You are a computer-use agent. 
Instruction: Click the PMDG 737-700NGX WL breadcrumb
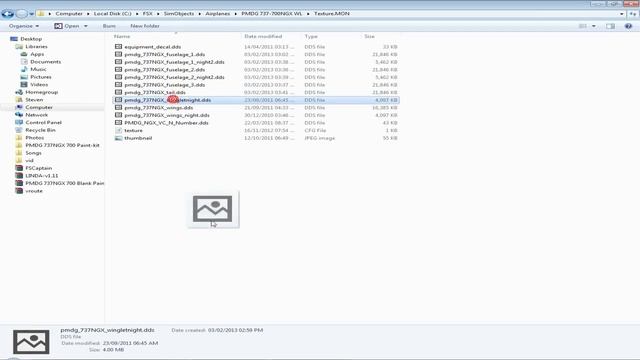pos(271,13)
